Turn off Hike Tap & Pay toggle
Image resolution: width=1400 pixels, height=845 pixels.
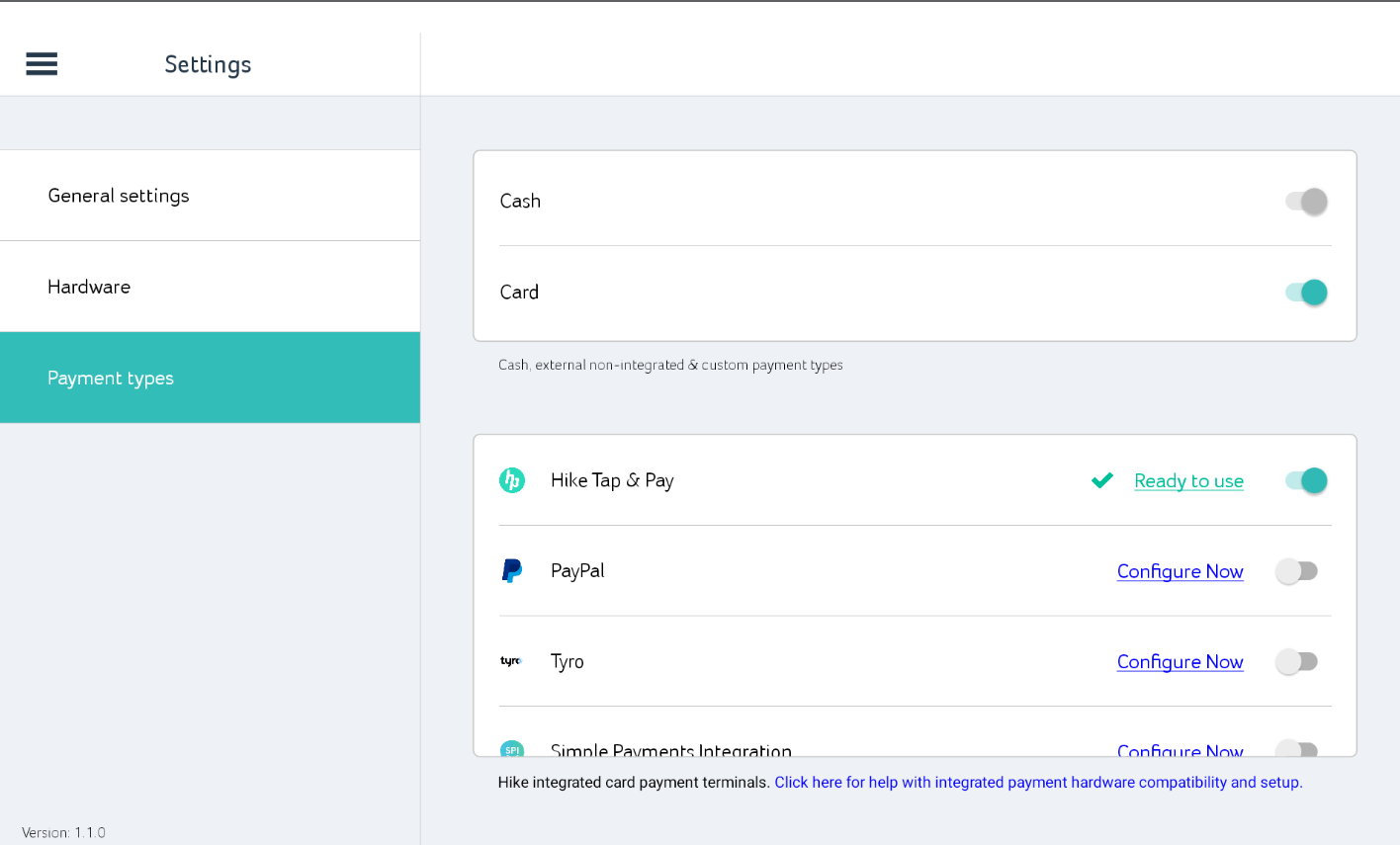[x=1305, y=480]
